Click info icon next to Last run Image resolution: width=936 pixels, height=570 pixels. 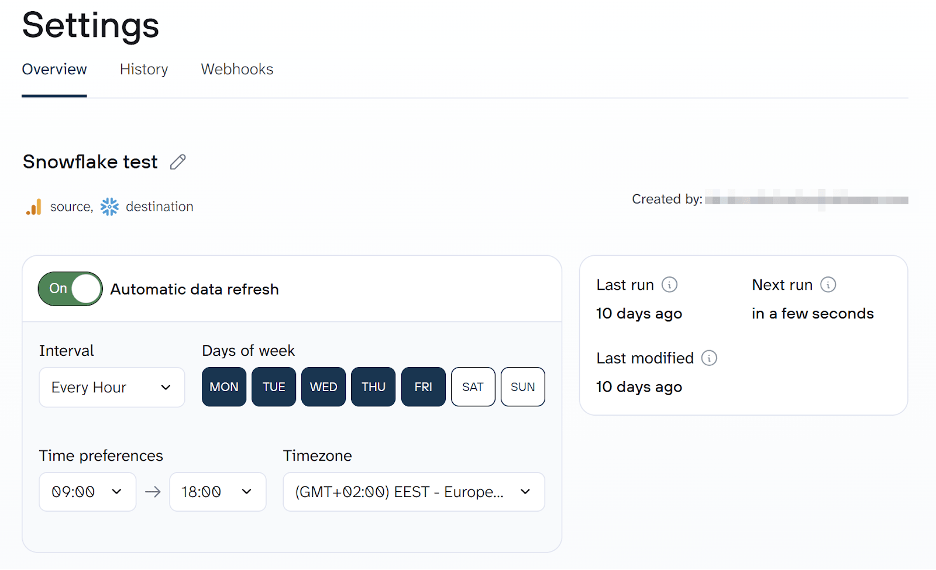click(x=670, y=285)
